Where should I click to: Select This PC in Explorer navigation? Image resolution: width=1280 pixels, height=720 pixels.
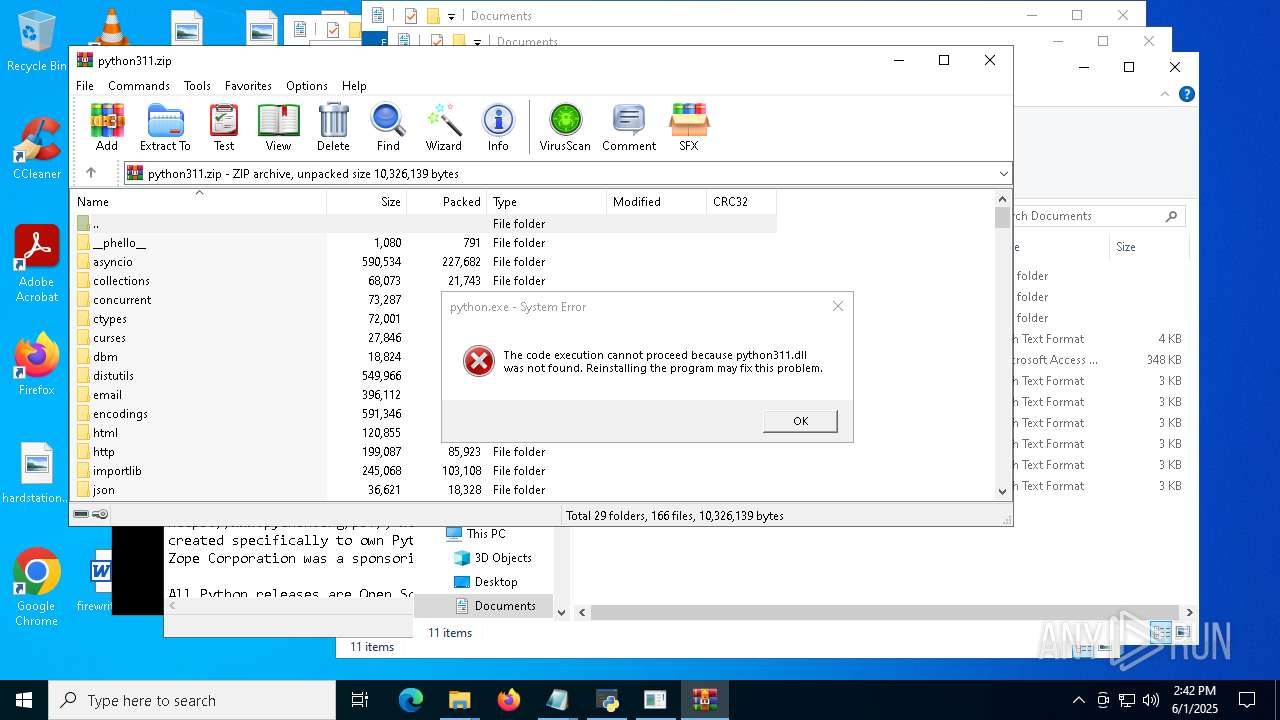pyautogui.click(x=476, y=534)
